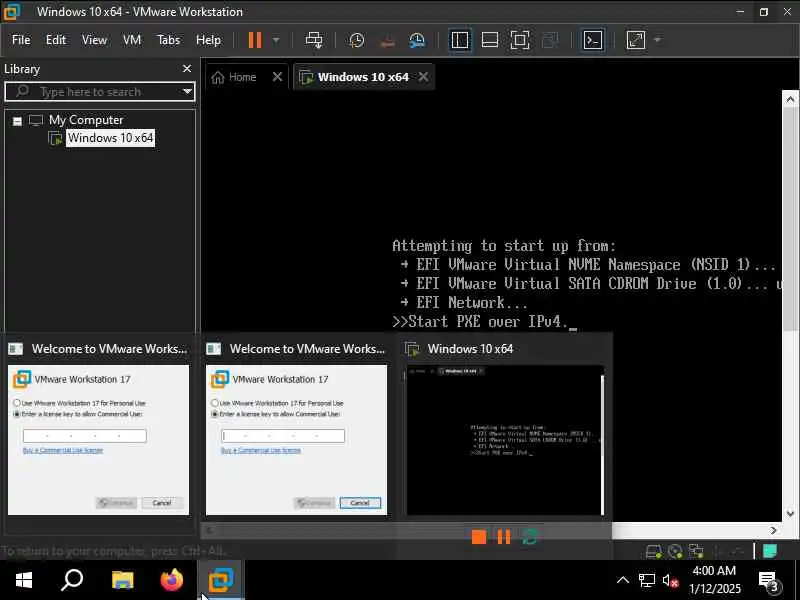Open the Tabs menu

pyautogui.click(x=168, y=40)
